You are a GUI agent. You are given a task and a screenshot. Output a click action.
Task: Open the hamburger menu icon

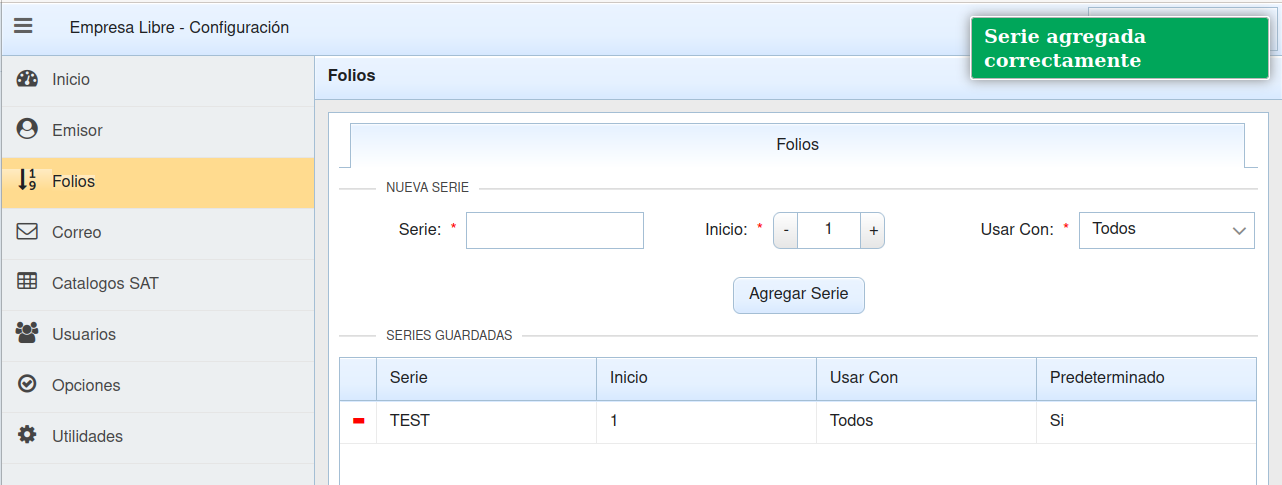23,26
